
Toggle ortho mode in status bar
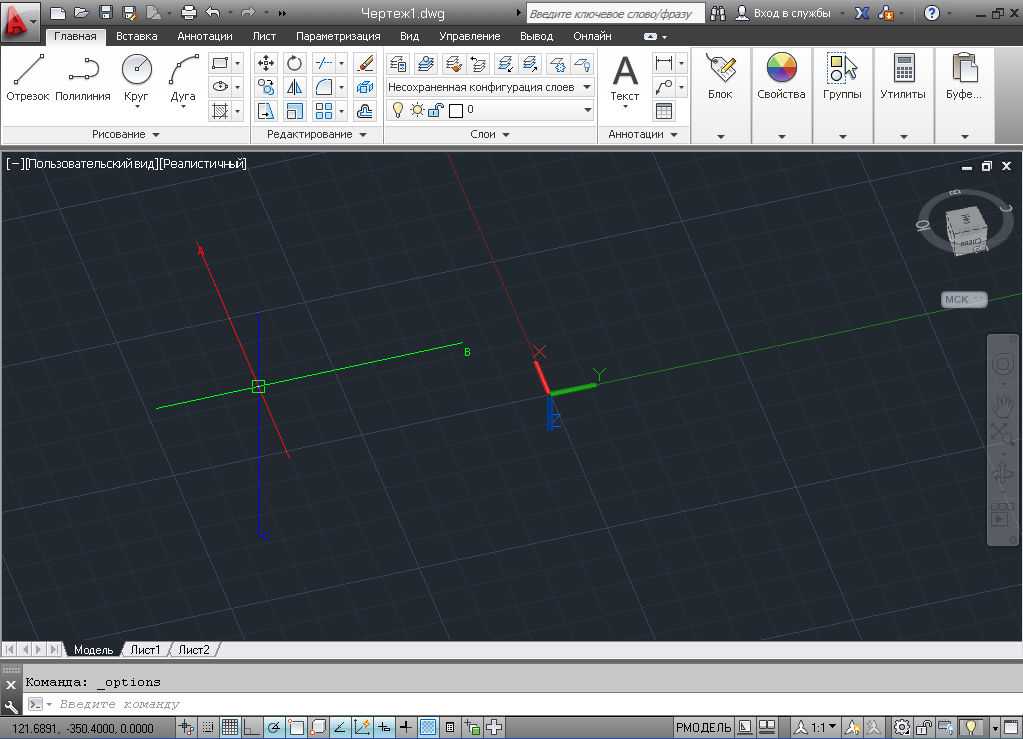coord(251,727)
